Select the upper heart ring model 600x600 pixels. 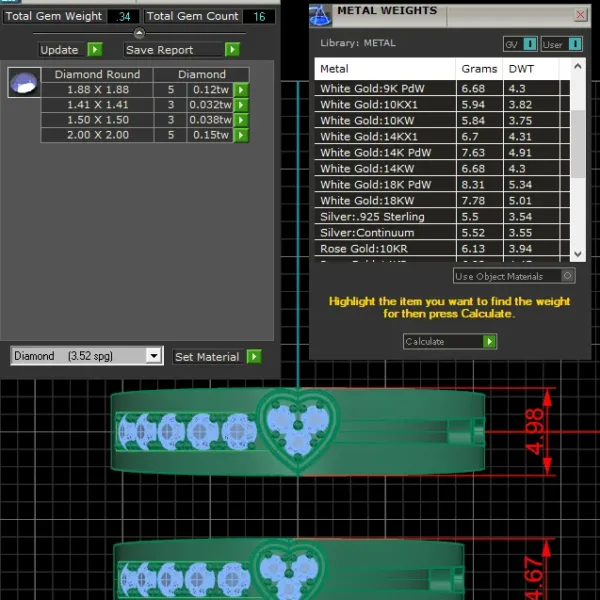pyautogui.click(x=298, y=431)
